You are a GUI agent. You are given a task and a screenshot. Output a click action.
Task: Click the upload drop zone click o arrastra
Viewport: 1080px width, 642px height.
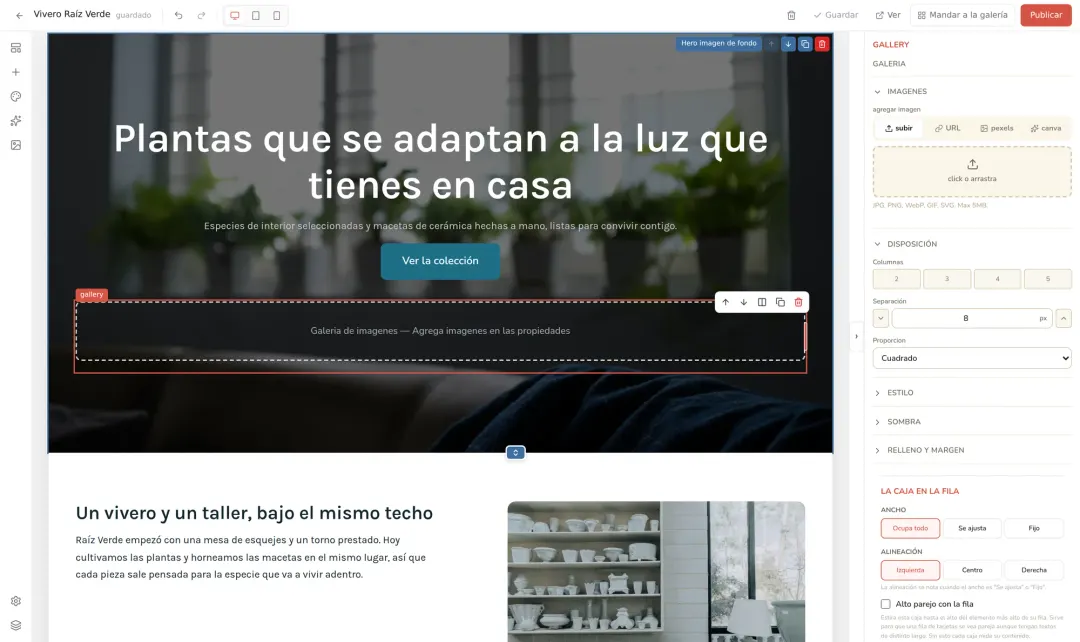[972, 172]
